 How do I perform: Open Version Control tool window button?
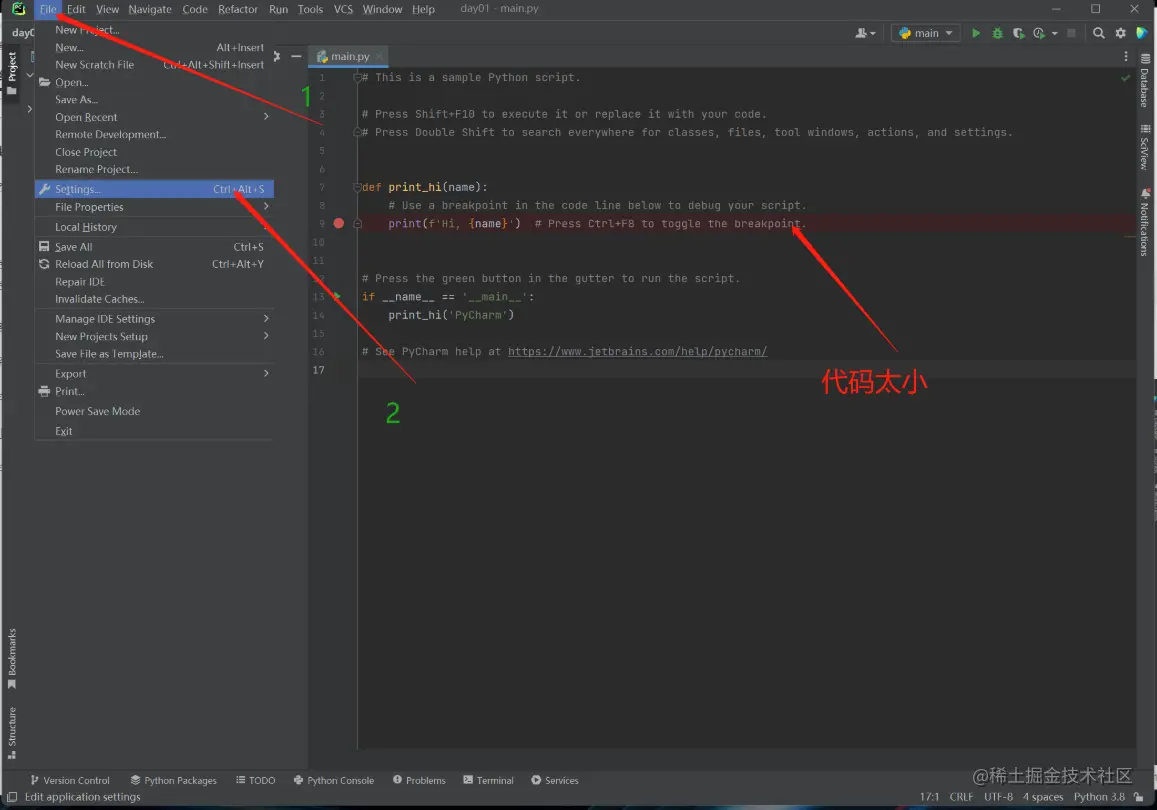click(70, 780)
